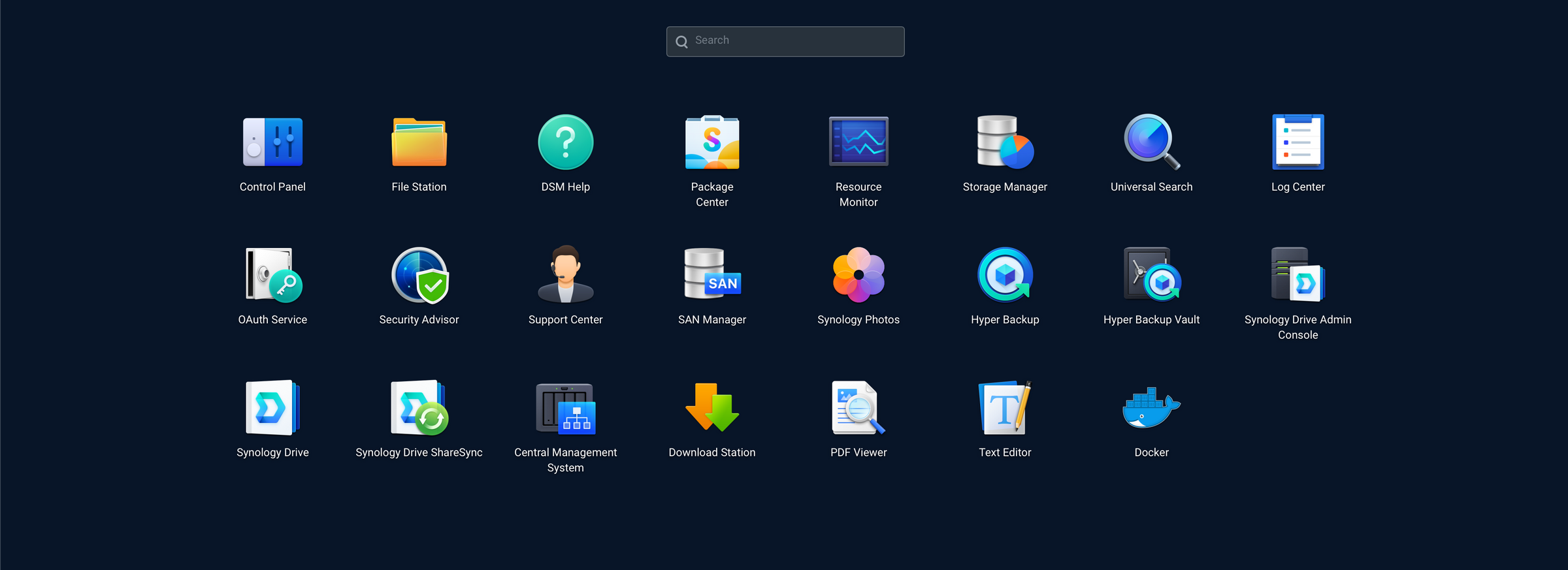
Task: Launch Resource Monitor
Action: tap(858, 142)
